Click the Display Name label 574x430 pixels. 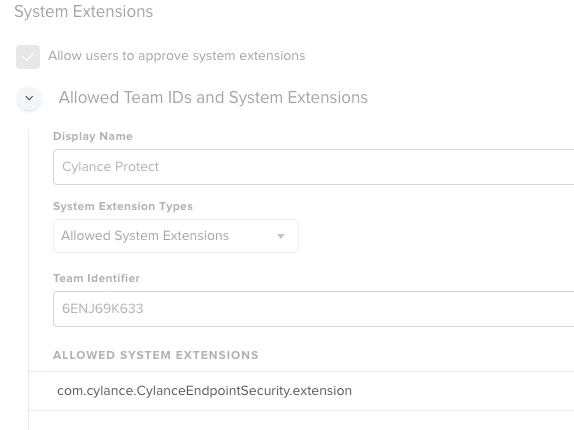point(93,136)
